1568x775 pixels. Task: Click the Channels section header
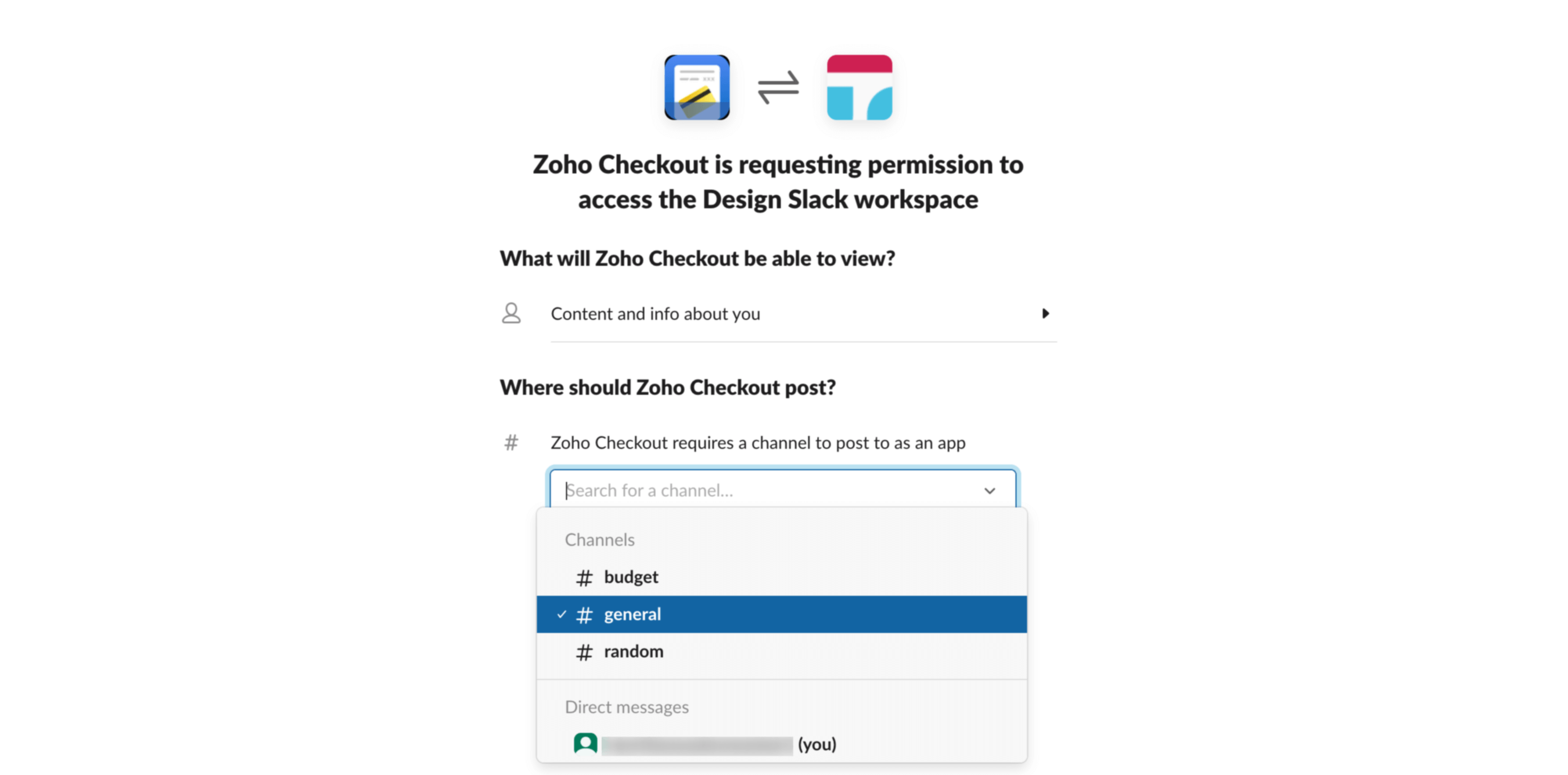[x=600, y=539]
